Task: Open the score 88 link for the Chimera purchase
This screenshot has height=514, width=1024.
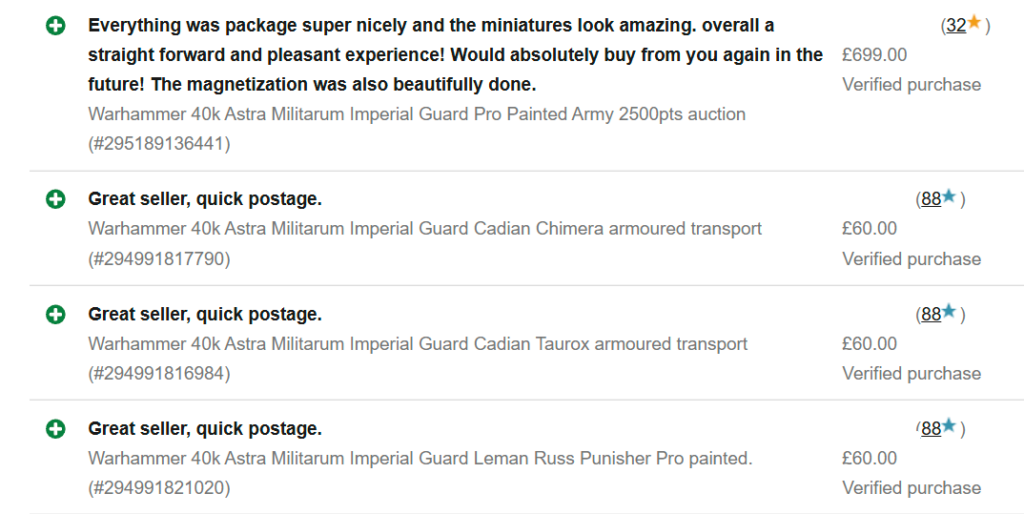Action: 931,199
